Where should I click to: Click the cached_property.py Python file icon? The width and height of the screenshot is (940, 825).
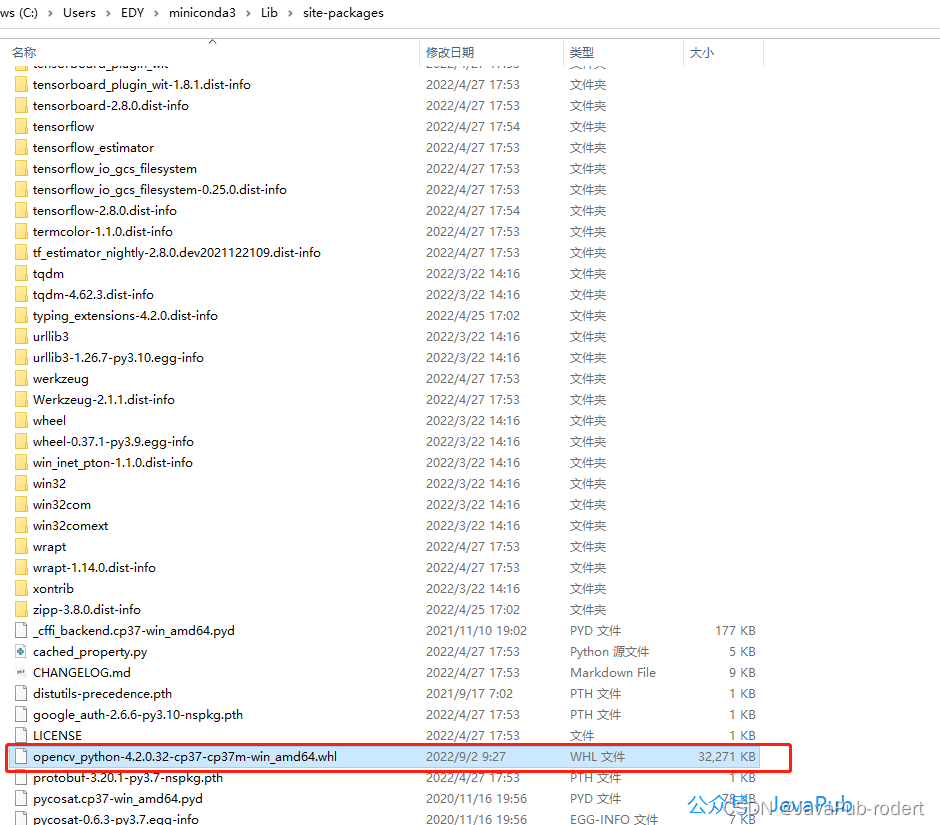[22, 651]
